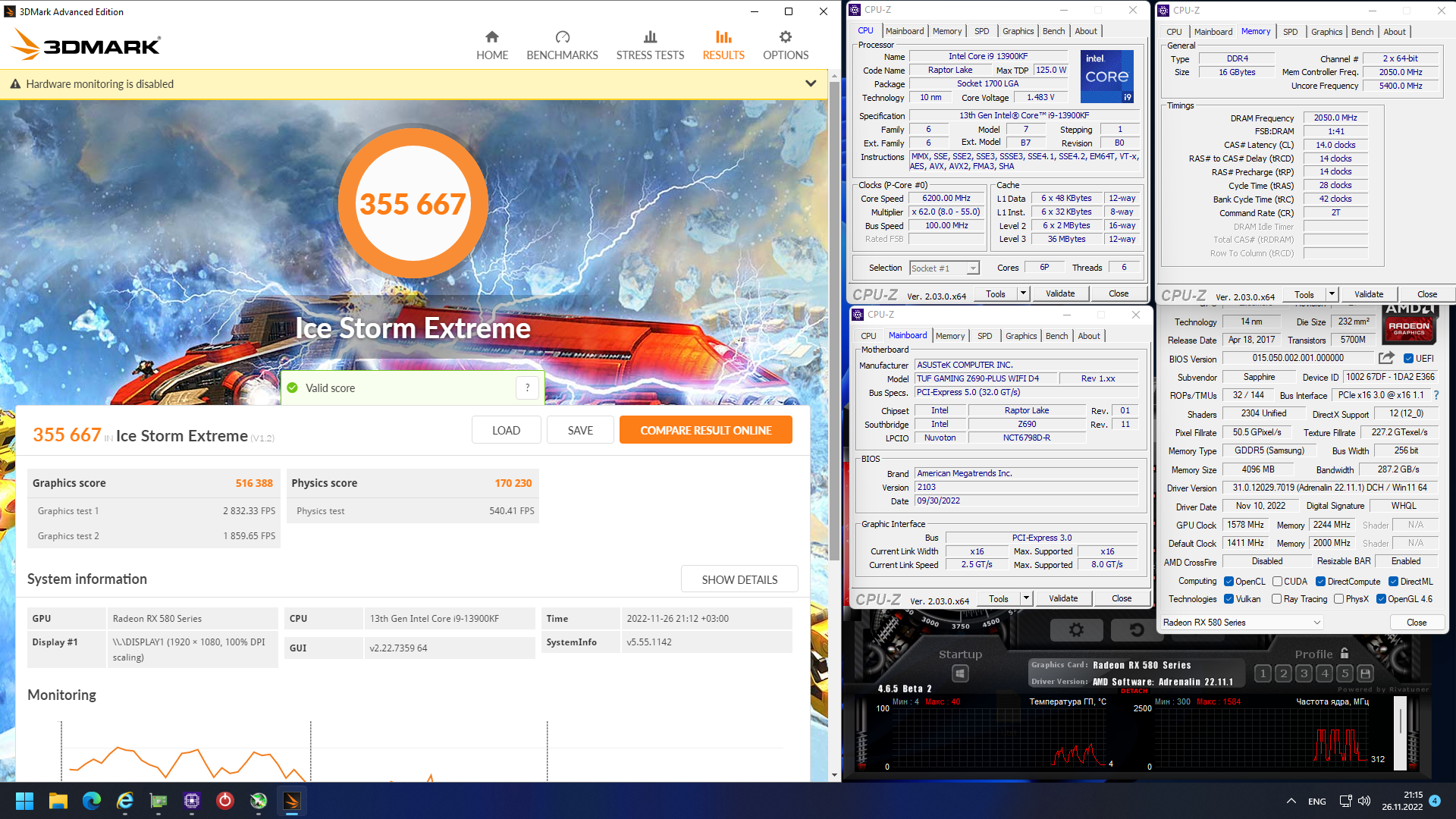Show hidden system tray icons chevron
This screenshot has height=819, width=1456.
tap(1291, 801)
